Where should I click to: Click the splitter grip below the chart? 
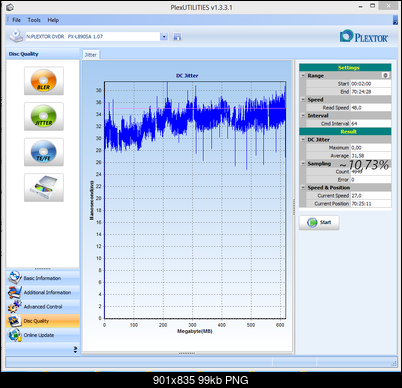coord(187,353)
